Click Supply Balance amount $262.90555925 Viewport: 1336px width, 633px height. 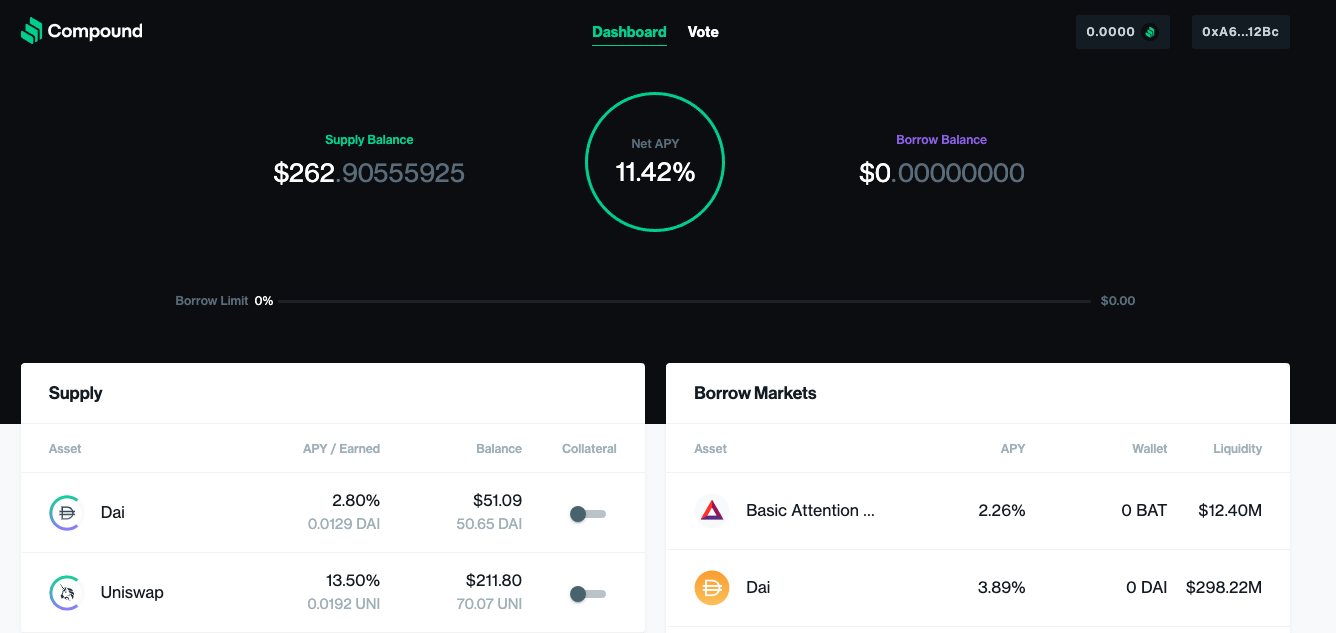pos(369,173)
